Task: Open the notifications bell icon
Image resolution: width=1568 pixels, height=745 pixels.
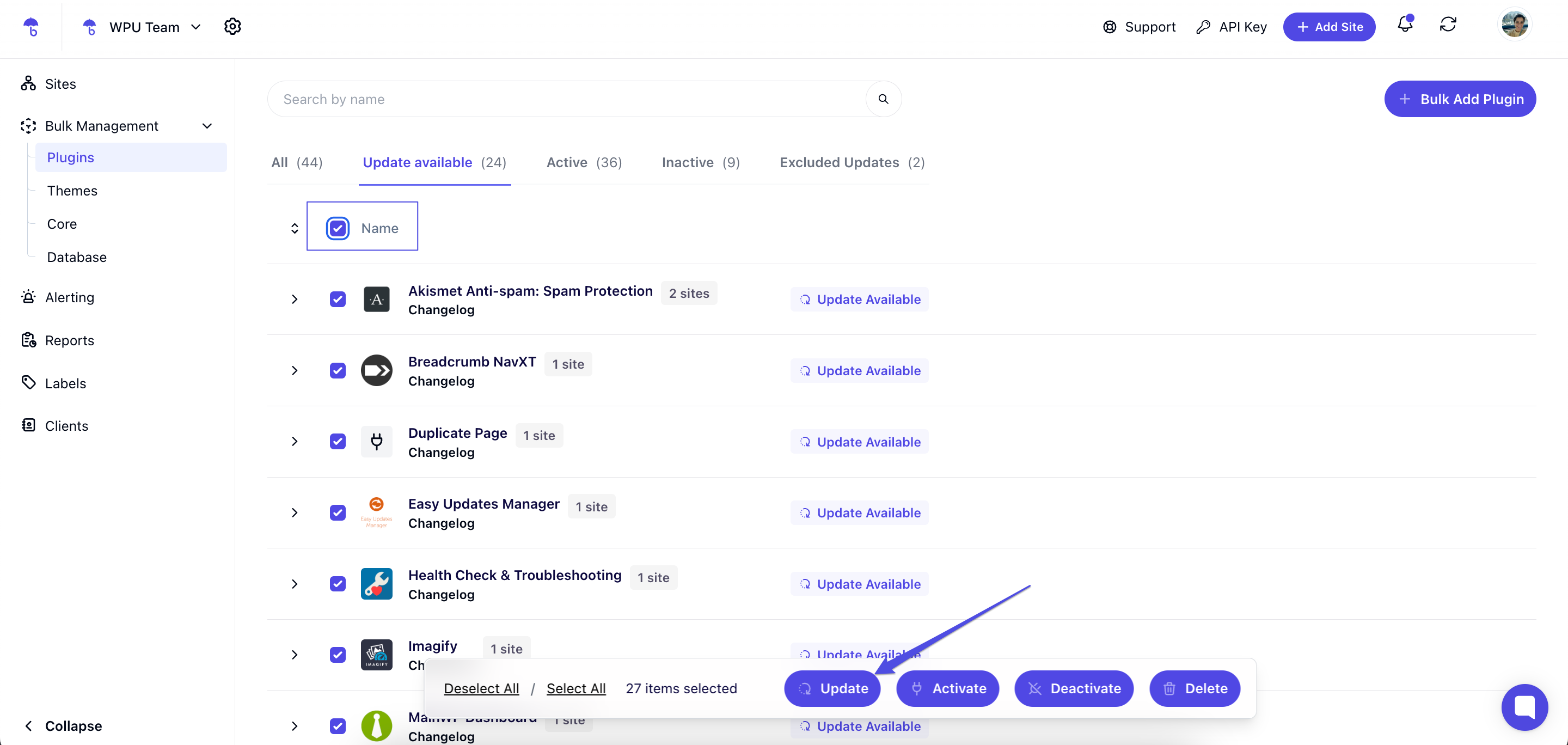Action: [1404, 25]
